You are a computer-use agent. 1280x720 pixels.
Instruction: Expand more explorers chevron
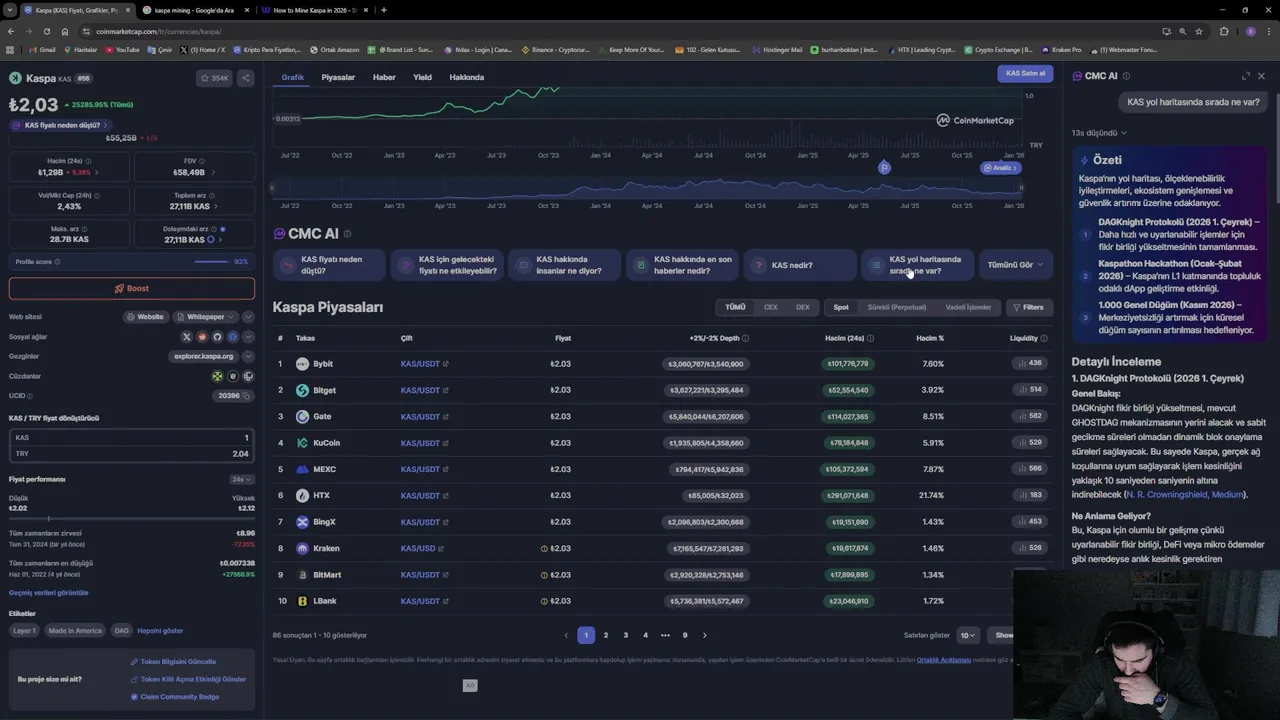point(248,356)
